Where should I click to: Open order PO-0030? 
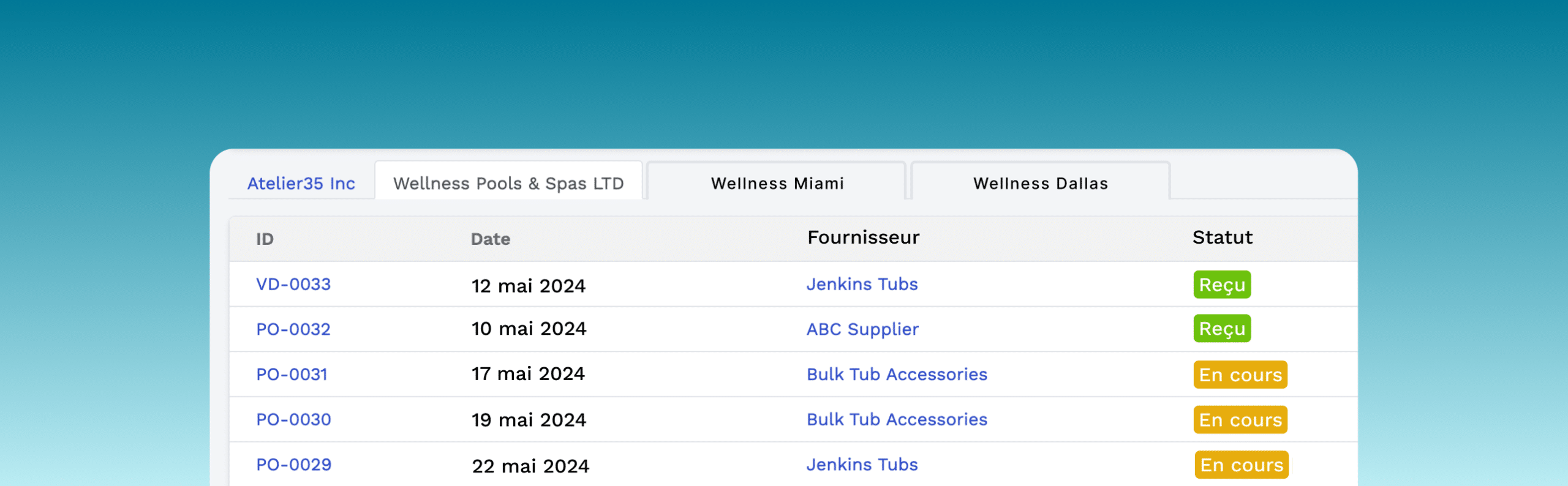click(x=293, y=420)
